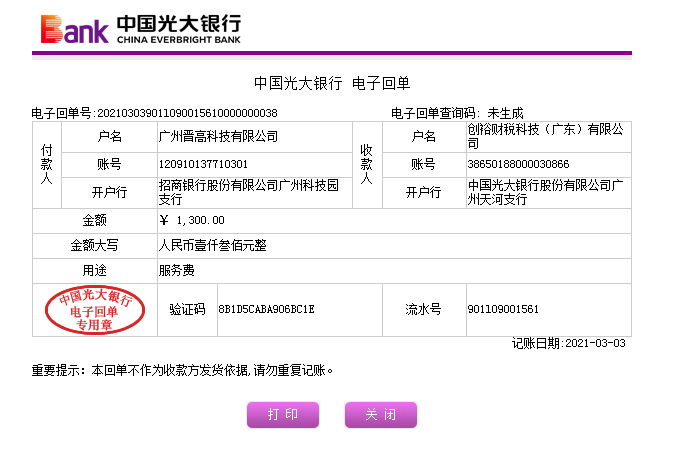This screenshot has width=678, height=470.
Task: Click the 打印 (print) button
Action: tap(283, 415)
